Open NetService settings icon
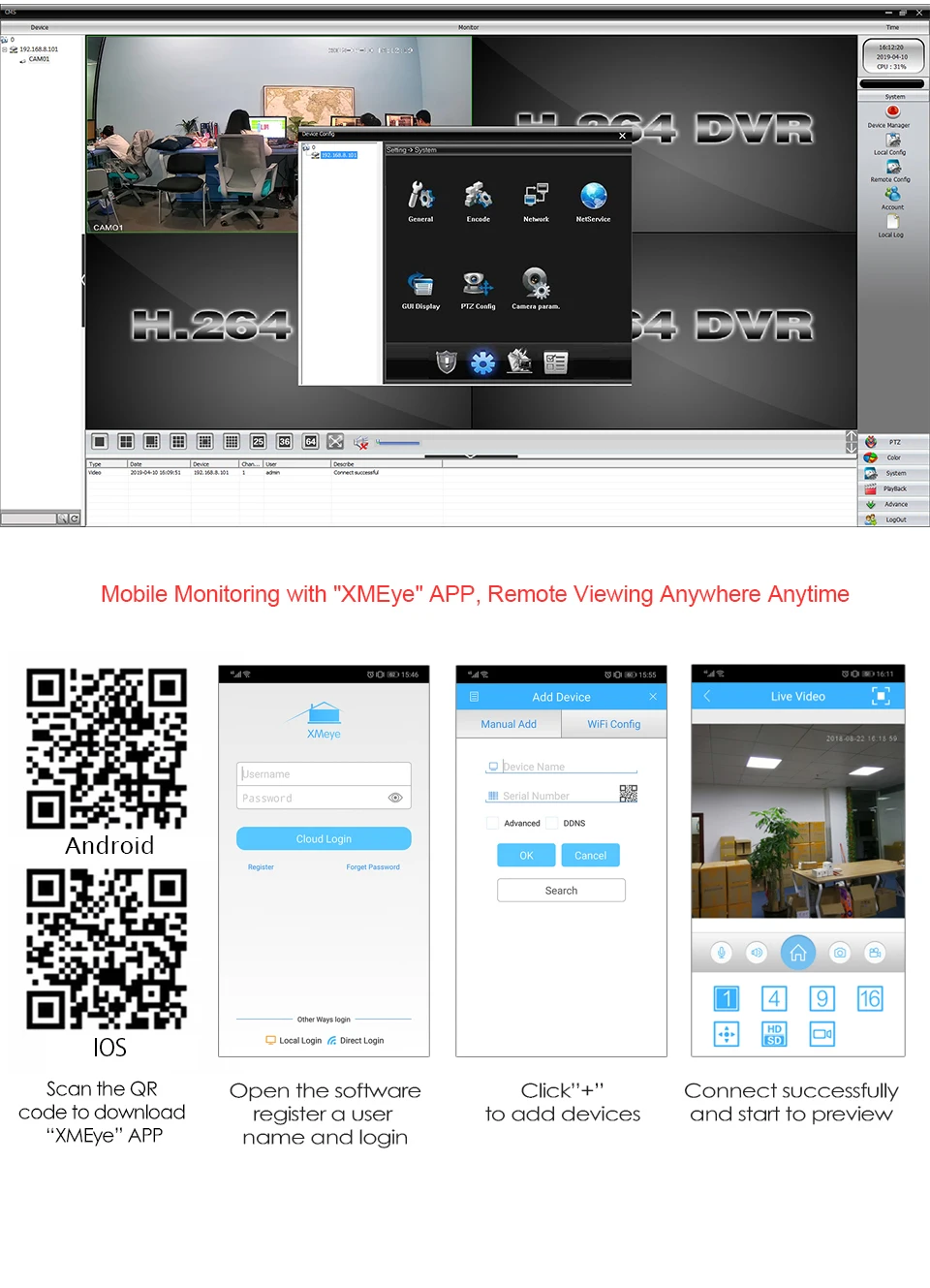 (593, 203)
